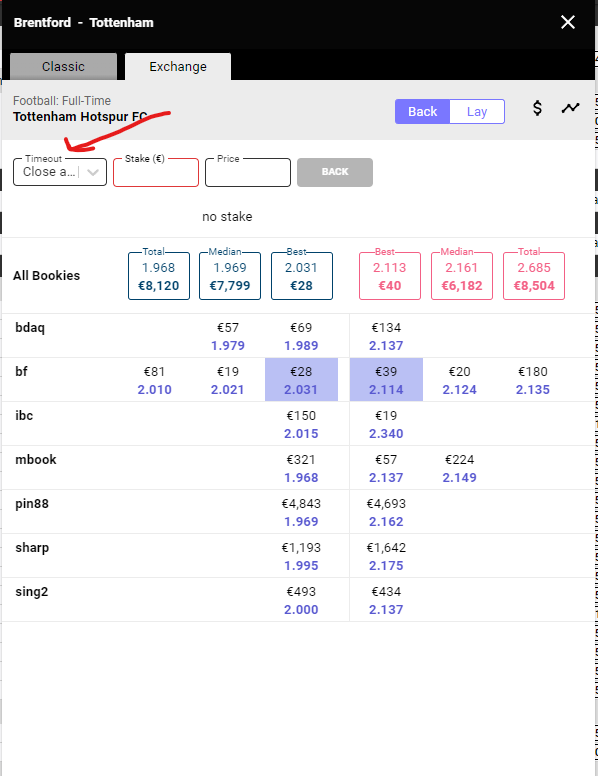
Task: Open the Timeout dropdown
Action: 60,172
